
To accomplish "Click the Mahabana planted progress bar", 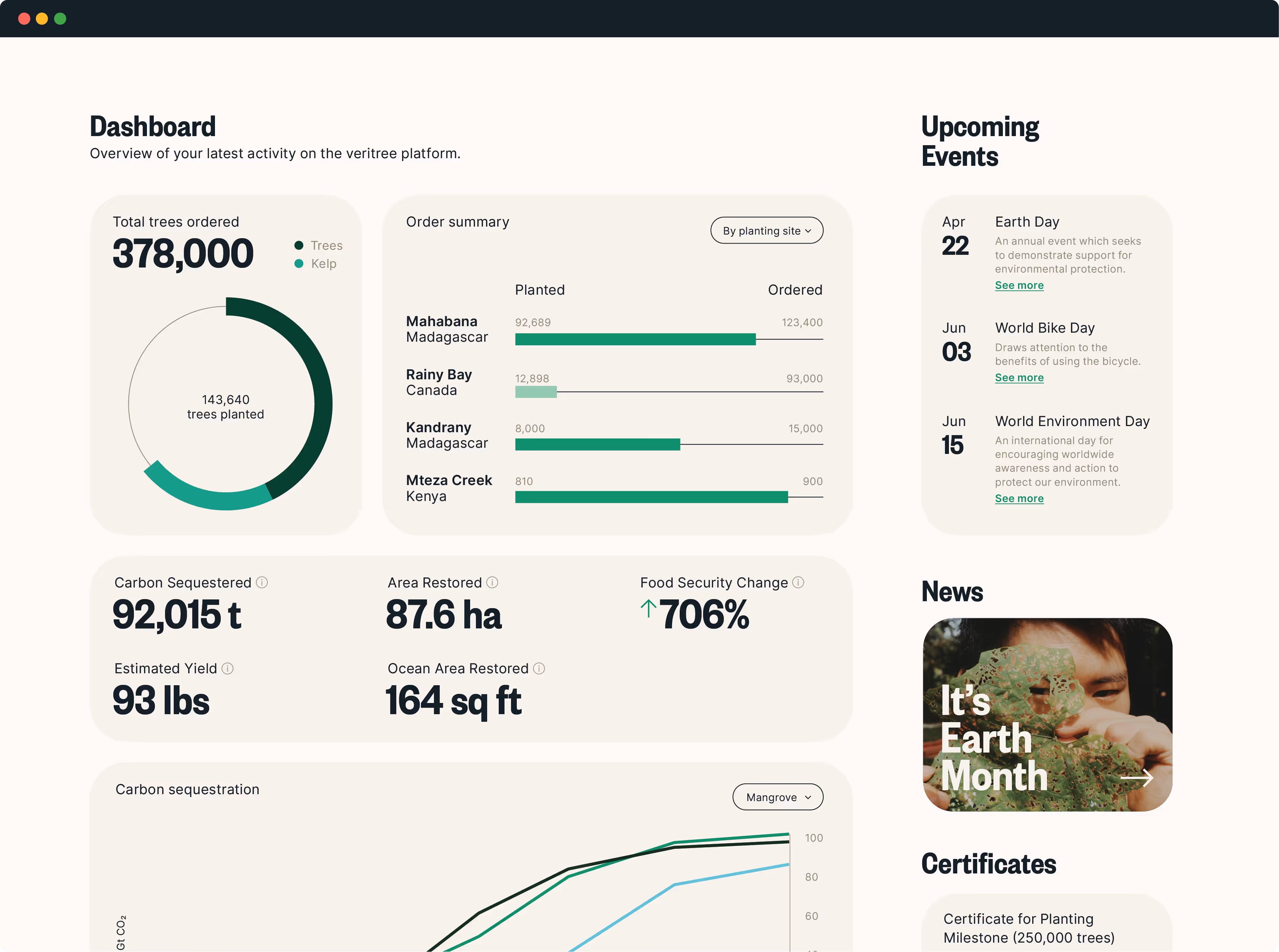I will [x=636, y=340].
